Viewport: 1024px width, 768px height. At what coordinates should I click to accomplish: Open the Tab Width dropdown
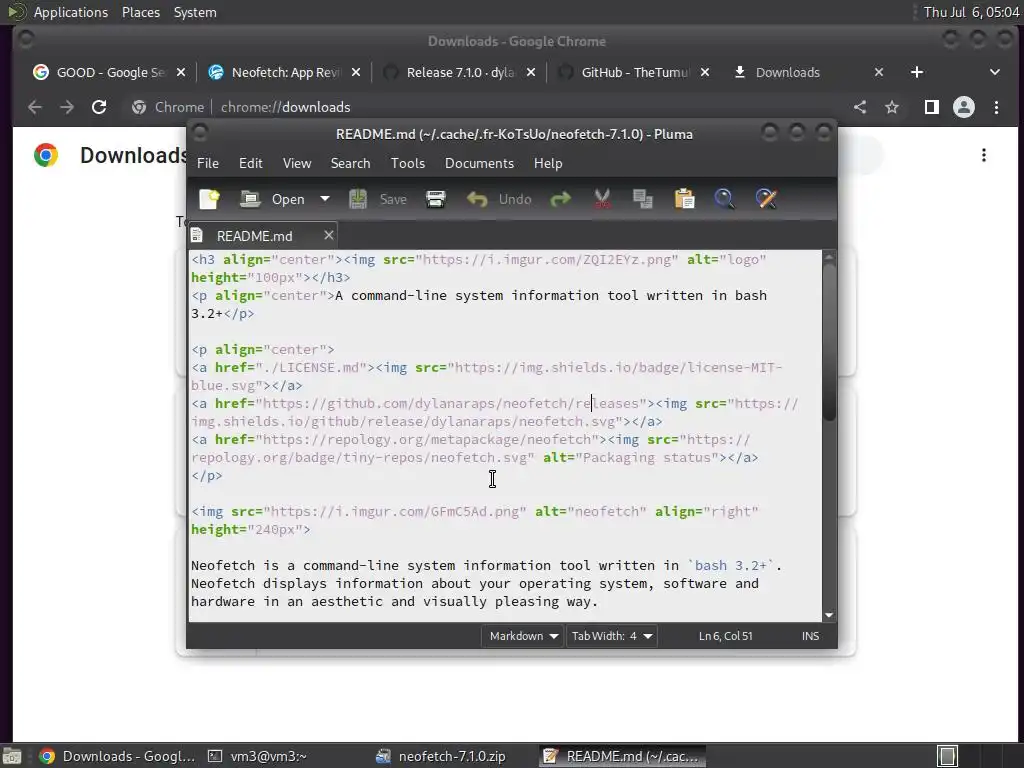click(612, 636)
